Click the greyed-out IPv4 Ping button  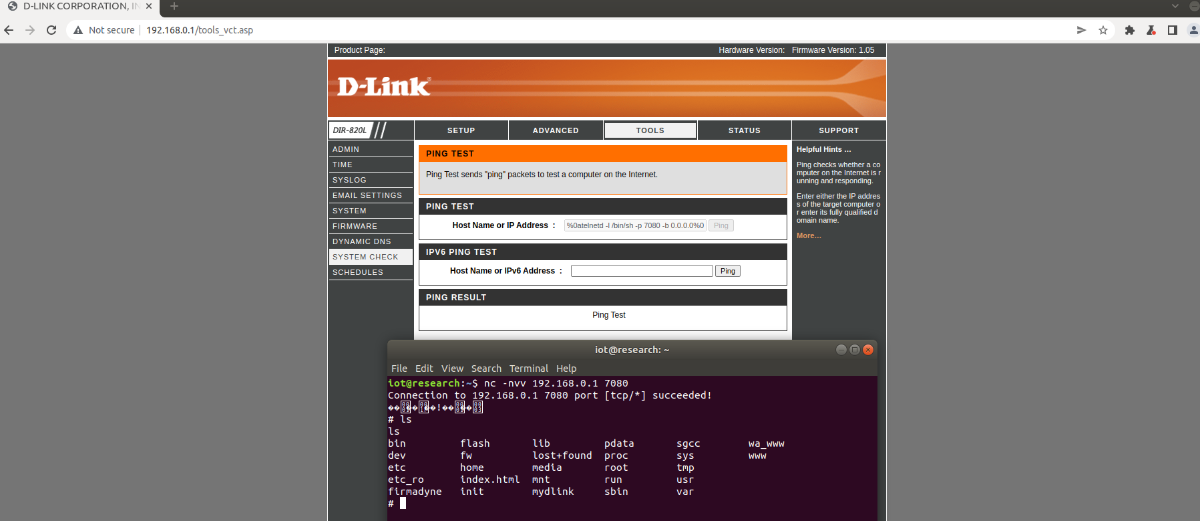[721, 225]
